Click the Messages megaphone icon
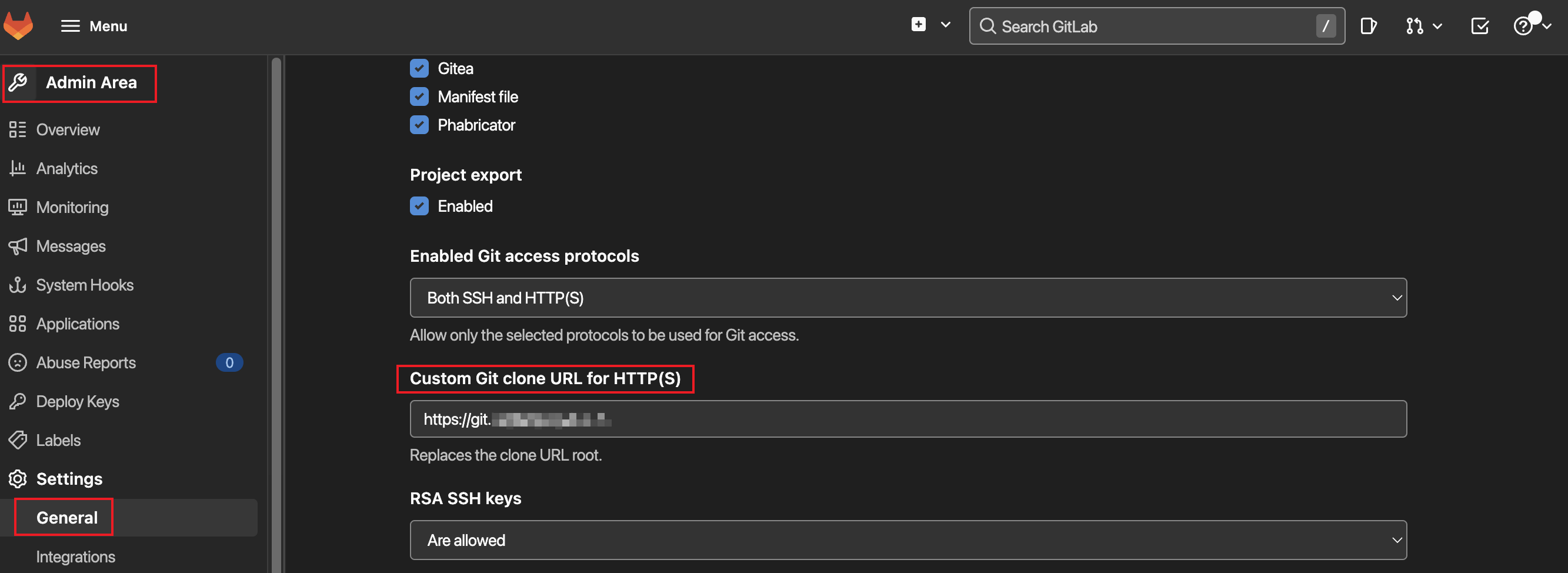1568x573 pixels. pyautogui.click(x=18, y=246)
